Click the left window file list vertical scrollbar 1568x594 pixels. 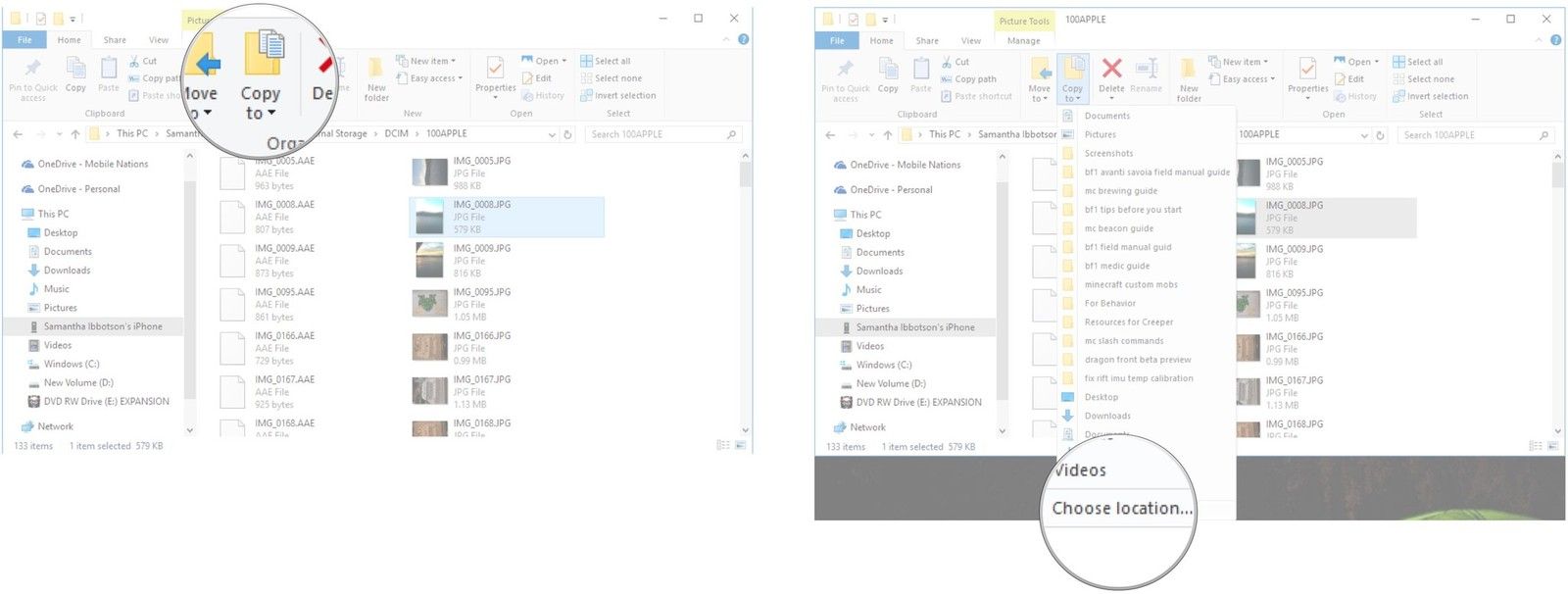pos(745,294)
